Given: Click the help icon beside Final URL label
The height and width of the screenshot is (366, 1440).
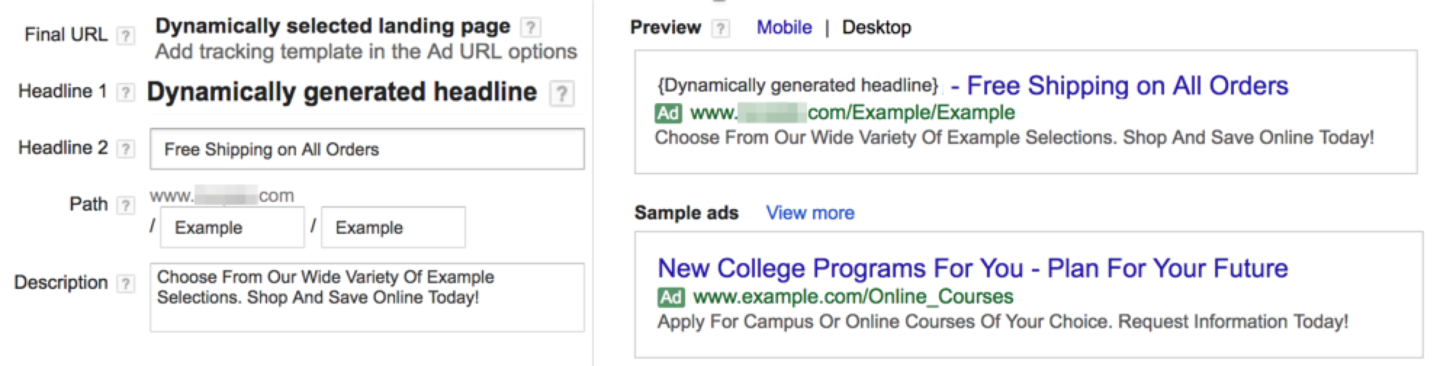Looking at the screenshot, I should click(x=125, y=35).
